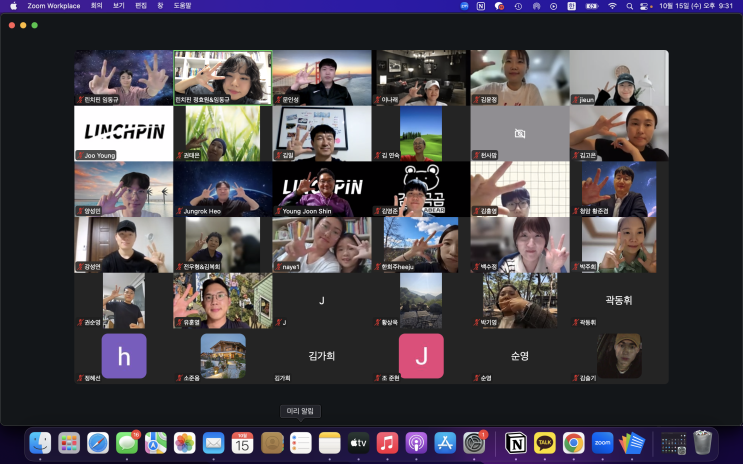Open Google Chrome from the dock
The image size is (743, 464).
pos(574,442)
